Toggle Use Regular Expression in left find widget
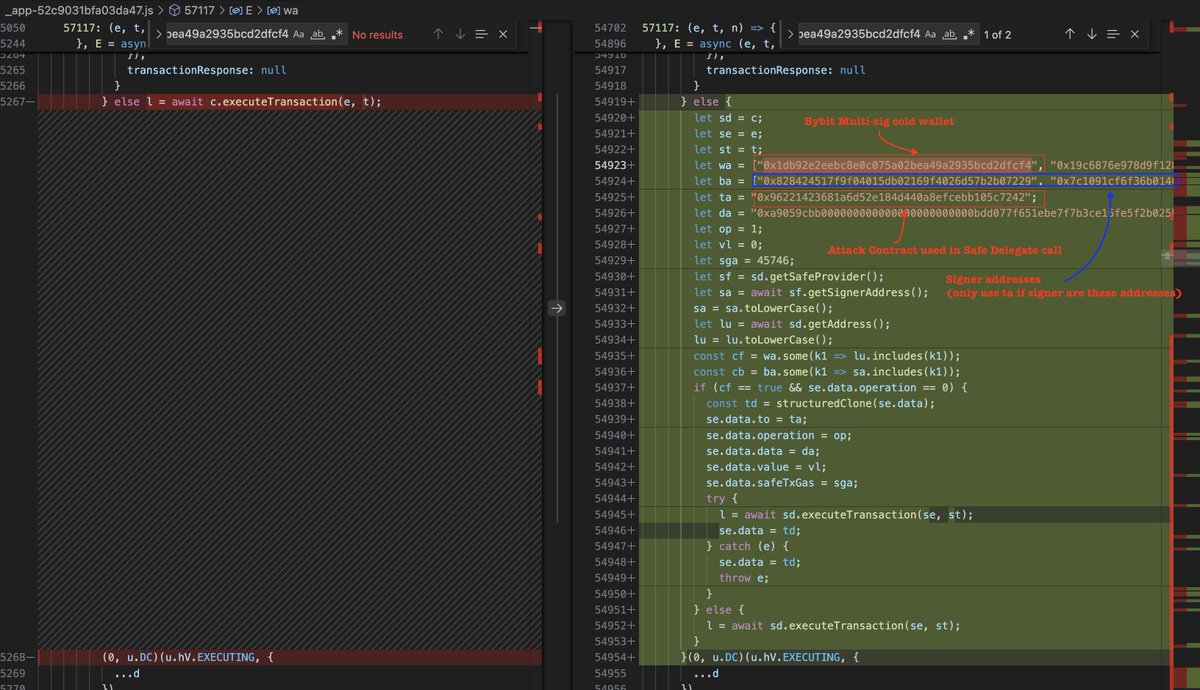Screen dimensions: 1200x690 click(337, 34)
